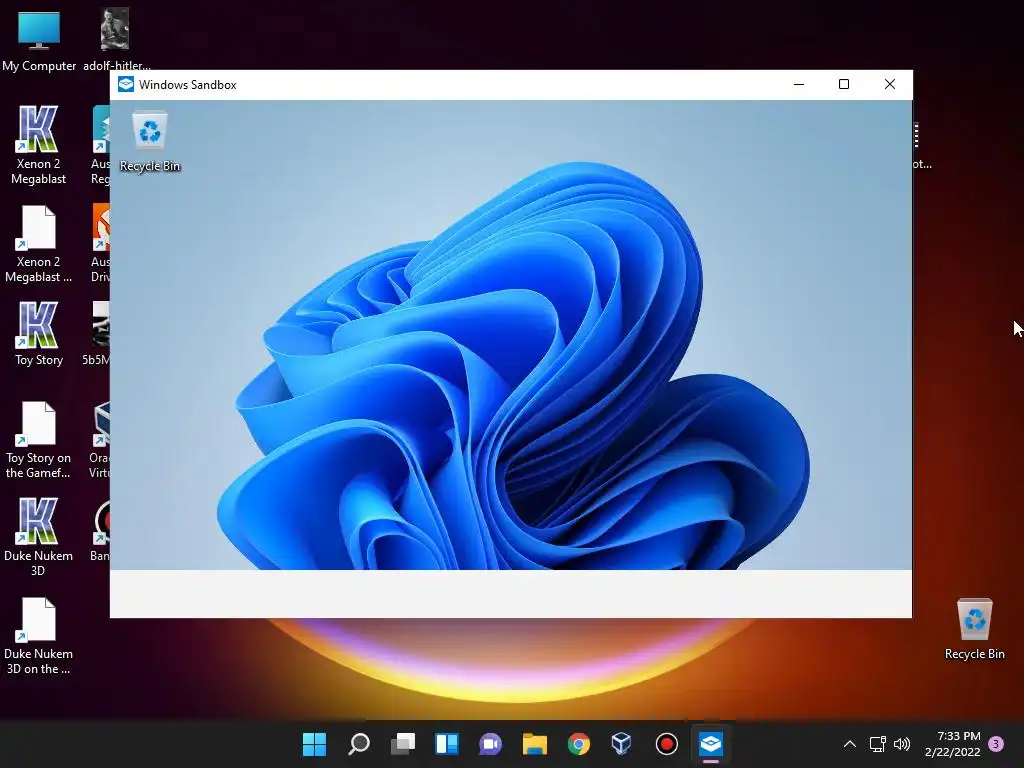Open the Chat app in taskbar

[x=490, y=744]
